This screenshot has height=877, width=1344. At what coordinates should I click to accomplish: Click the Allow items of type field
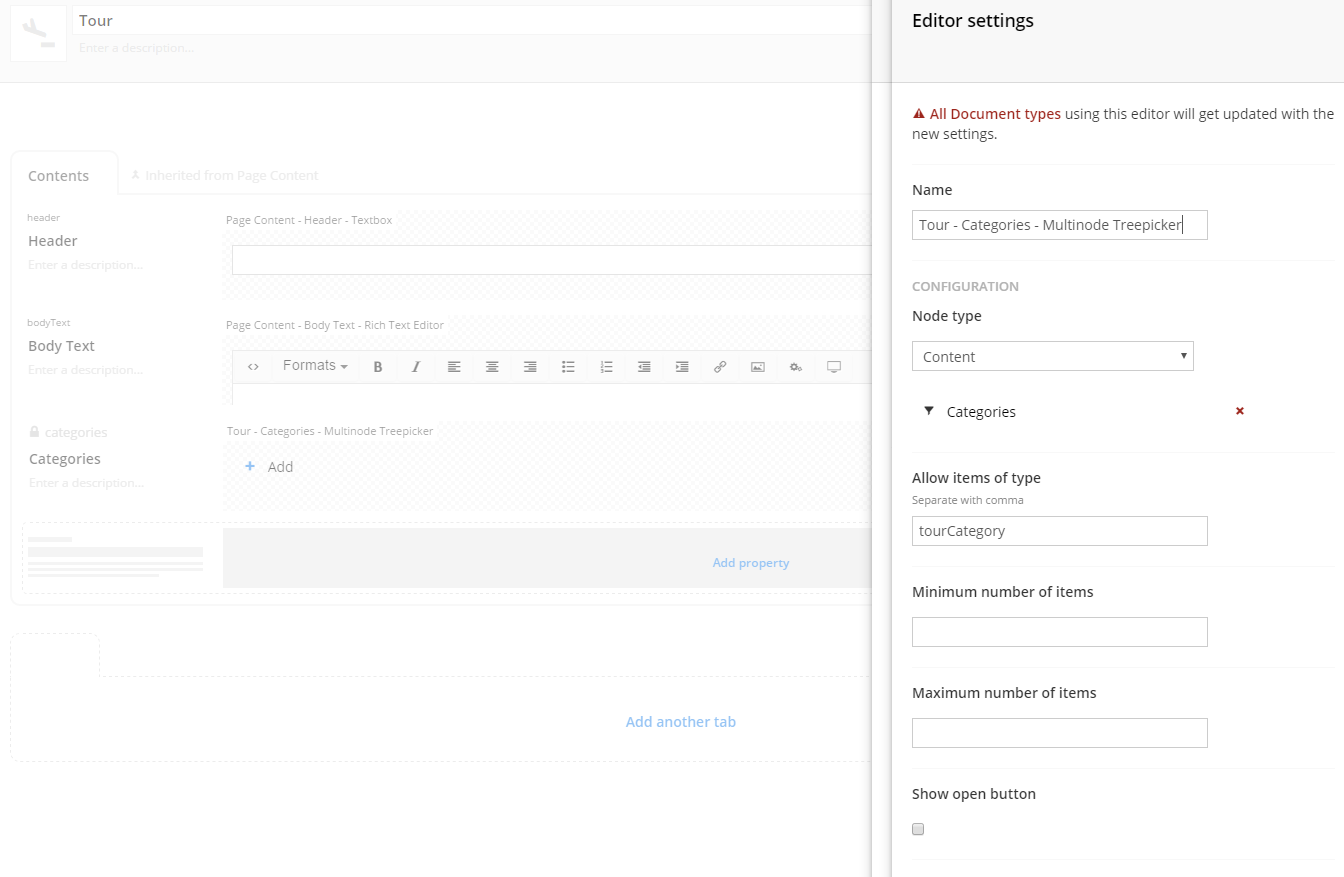[x=1060, y=531]
